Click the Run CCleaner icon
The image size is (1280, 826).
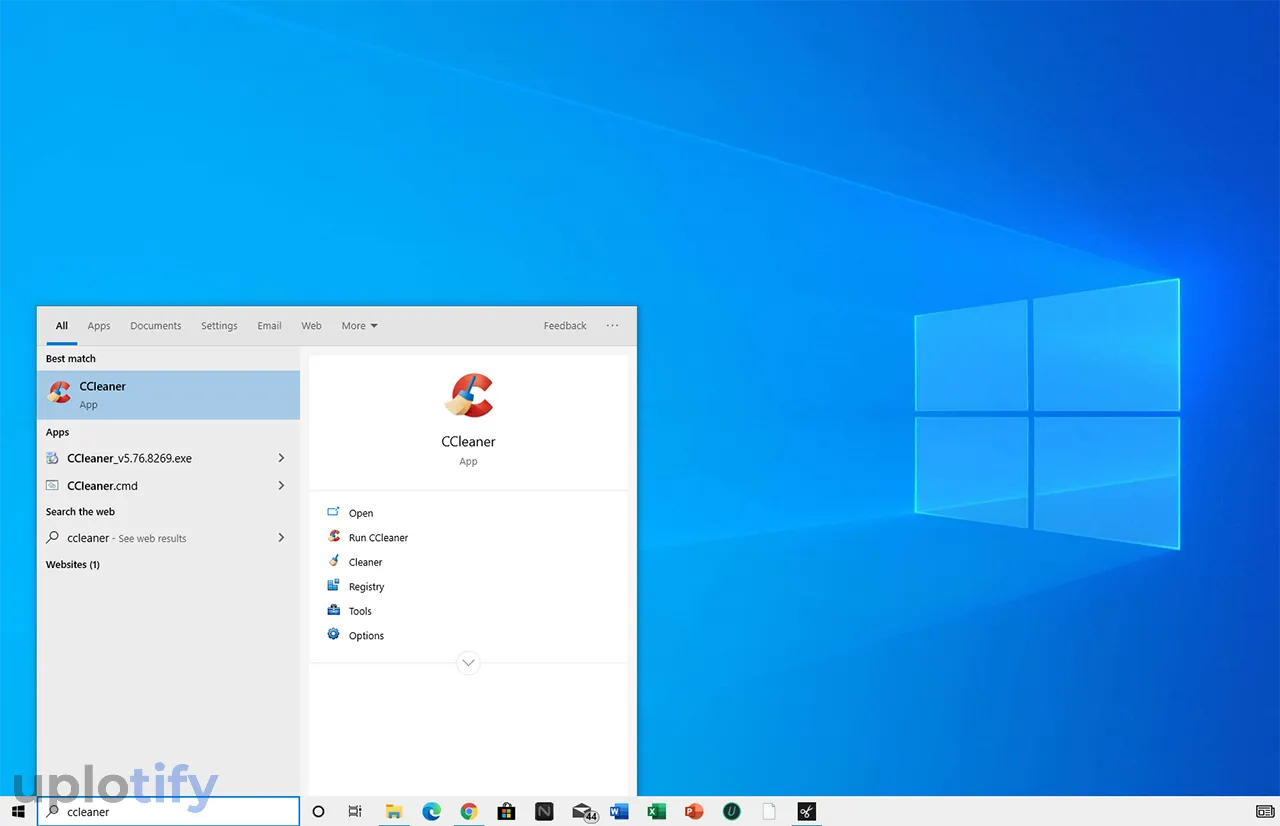[334, 537]
